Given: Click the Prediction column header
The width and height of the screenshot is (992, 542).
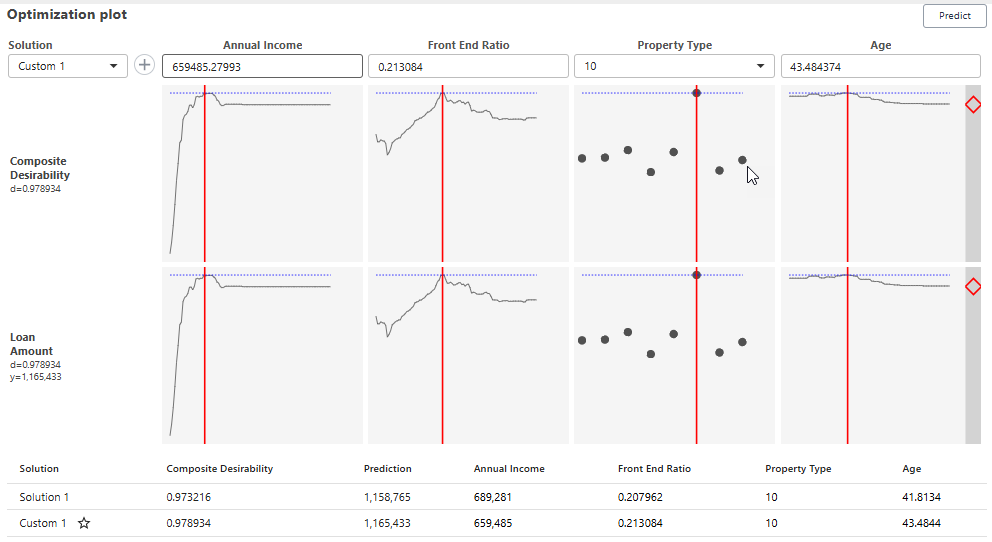Looking at the screenshot, I should click(x=387, y=469).
